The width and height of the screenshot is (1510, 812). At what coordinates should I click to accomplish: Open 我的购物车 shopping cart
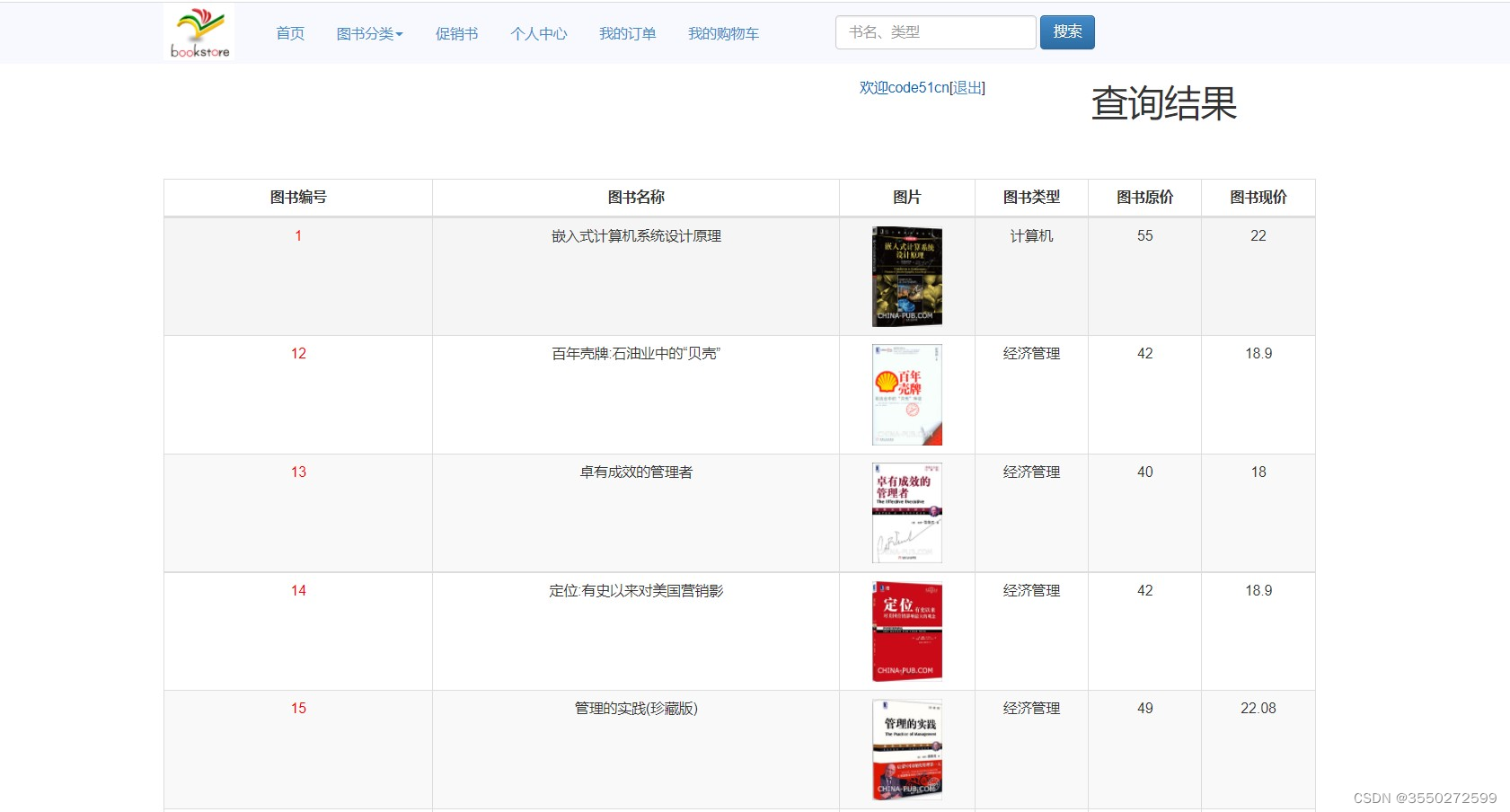point(723,32)
